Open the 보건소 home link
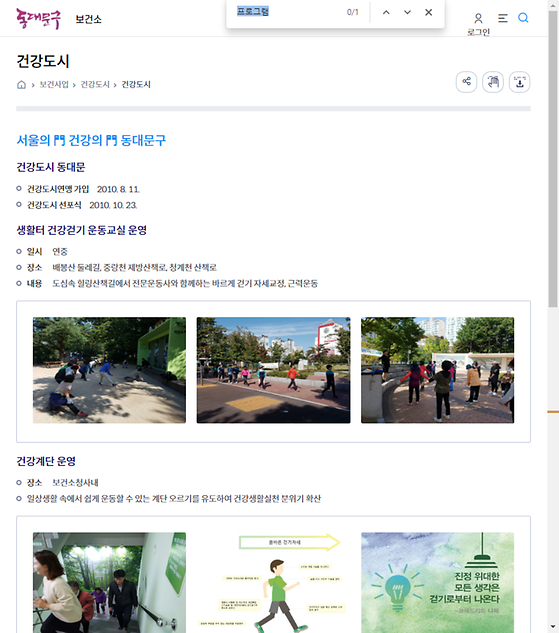This screenshot has width=559, height=633. (88, 19)
